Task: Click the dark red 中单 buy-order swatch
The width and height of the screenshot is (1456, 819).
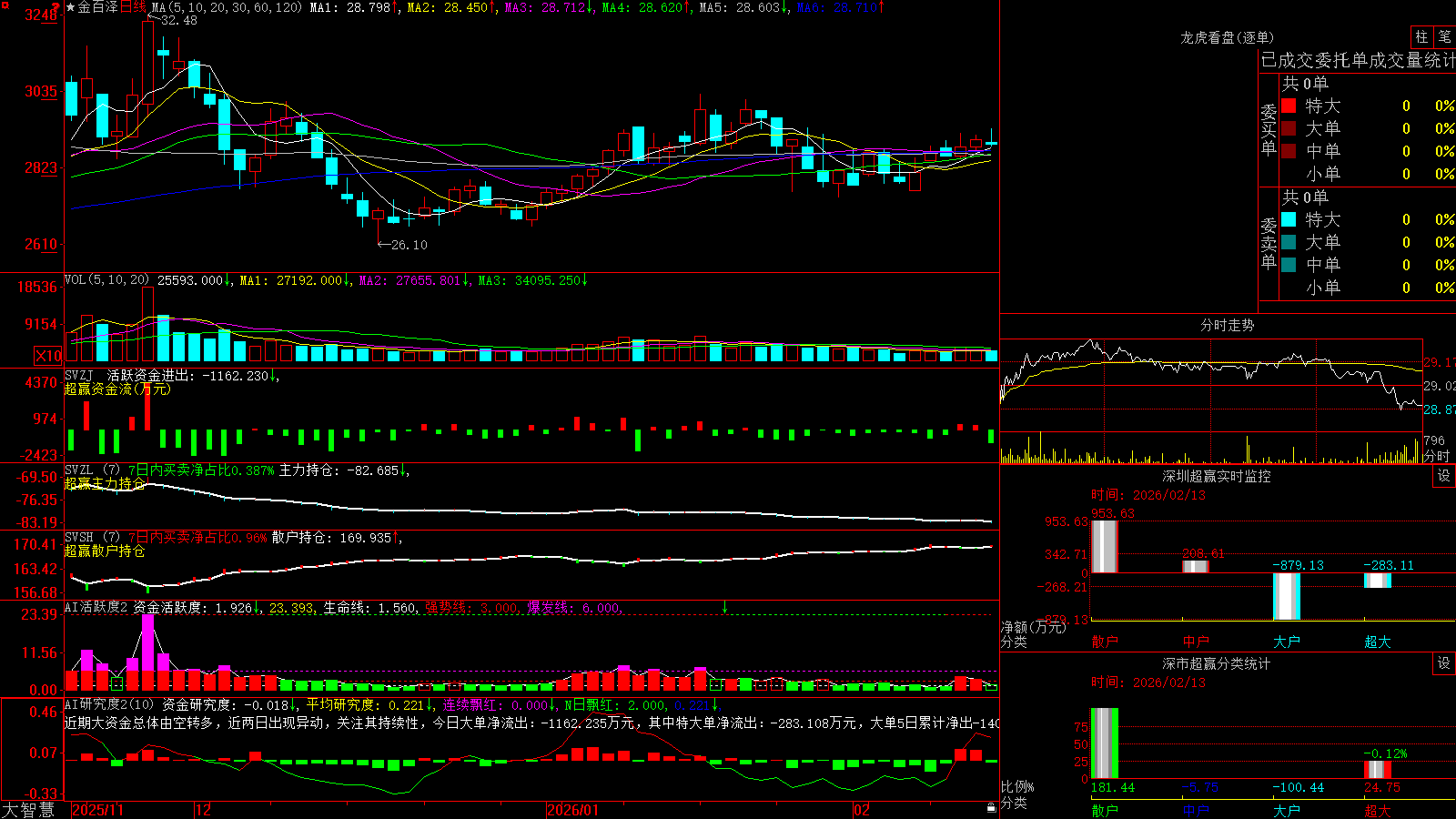Action: coord(1289,151)
